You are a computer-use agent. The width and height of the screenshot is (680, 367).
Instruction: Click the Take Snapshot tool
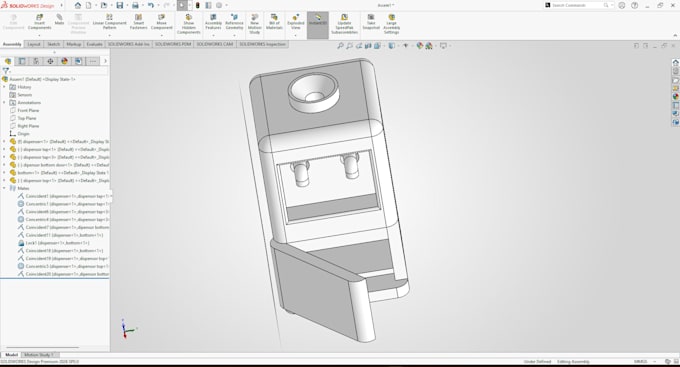pyautogui.click(x=371, y=22)
